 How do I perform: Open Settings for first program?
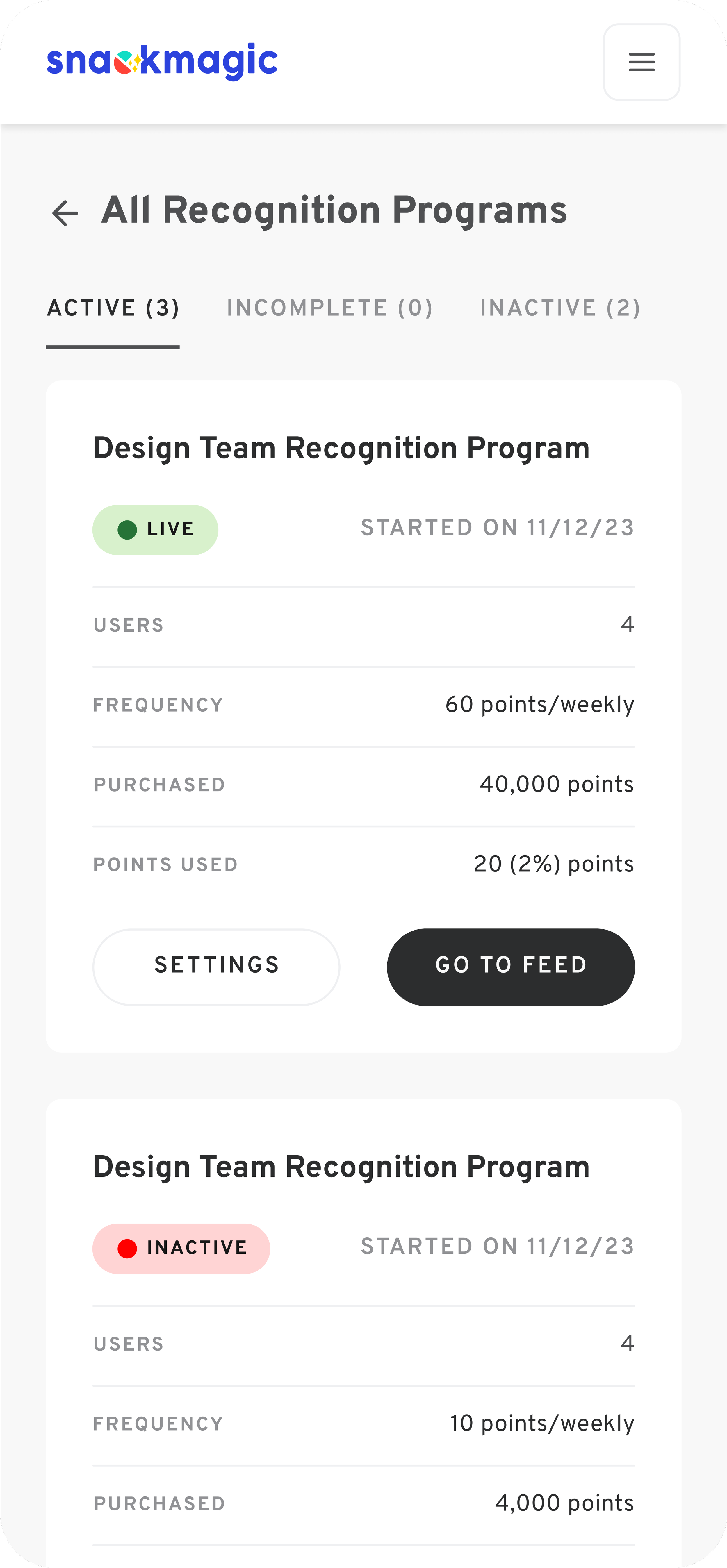click(x=216, y=967)
